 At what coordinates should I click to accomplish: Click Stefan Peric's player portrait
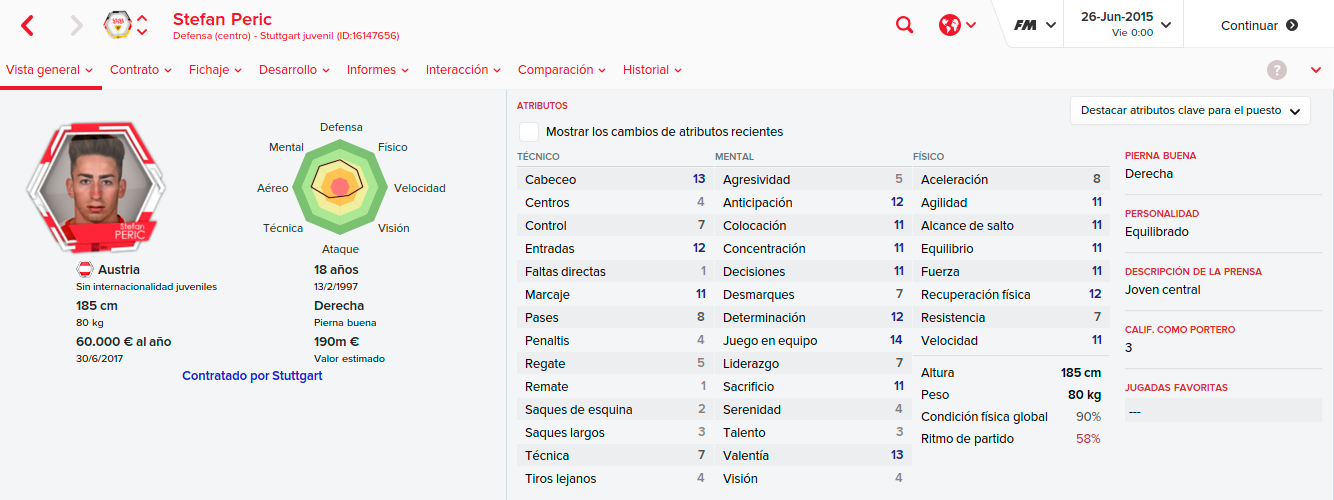pyautogui.click(x=96, y=190)
